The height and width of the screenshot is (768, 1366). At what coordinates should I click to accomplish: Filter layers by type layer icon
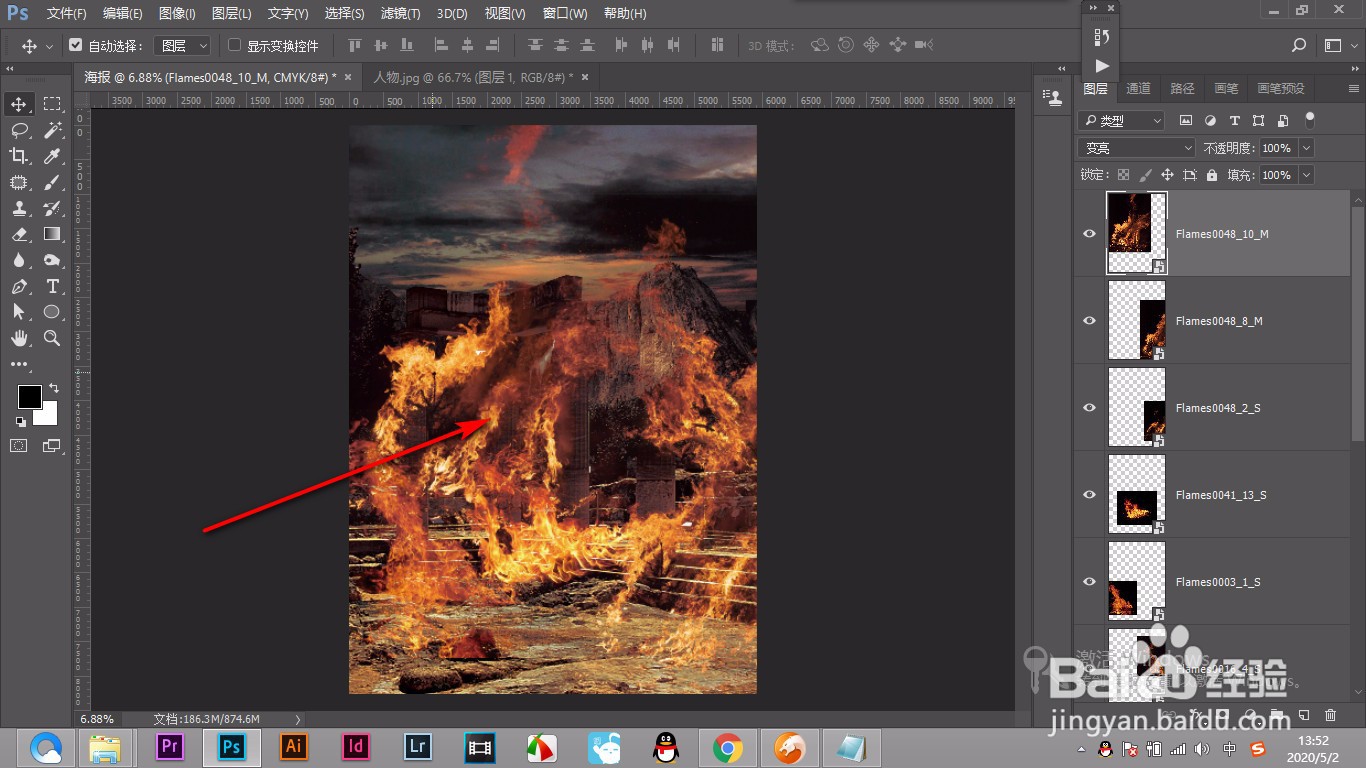click(1234, 120)
